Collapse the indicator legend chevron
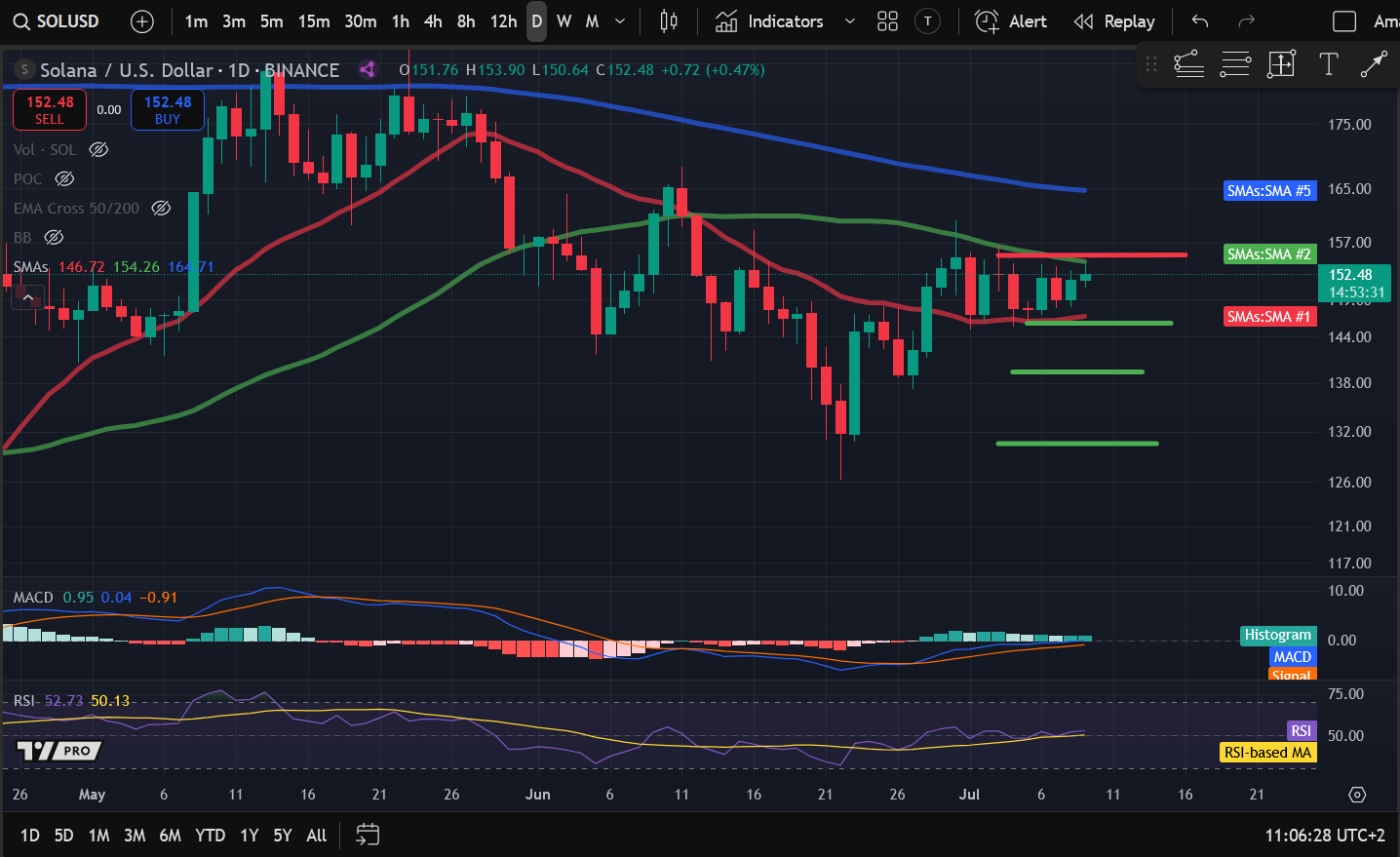This screenshot has height=857, width=1400. (28, 297)
